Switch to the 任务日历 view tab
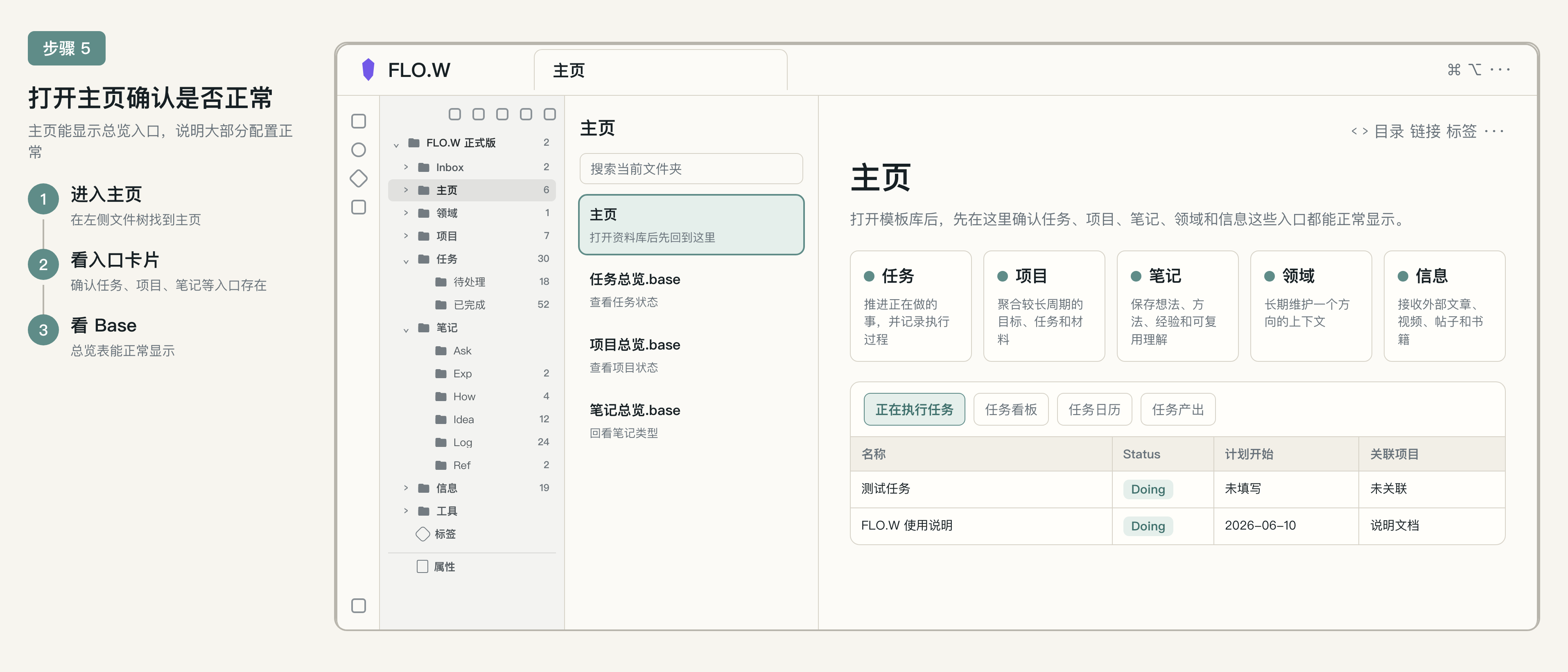The width and height of the screenshot is (1568, 672). click(x=1094, y=409)
